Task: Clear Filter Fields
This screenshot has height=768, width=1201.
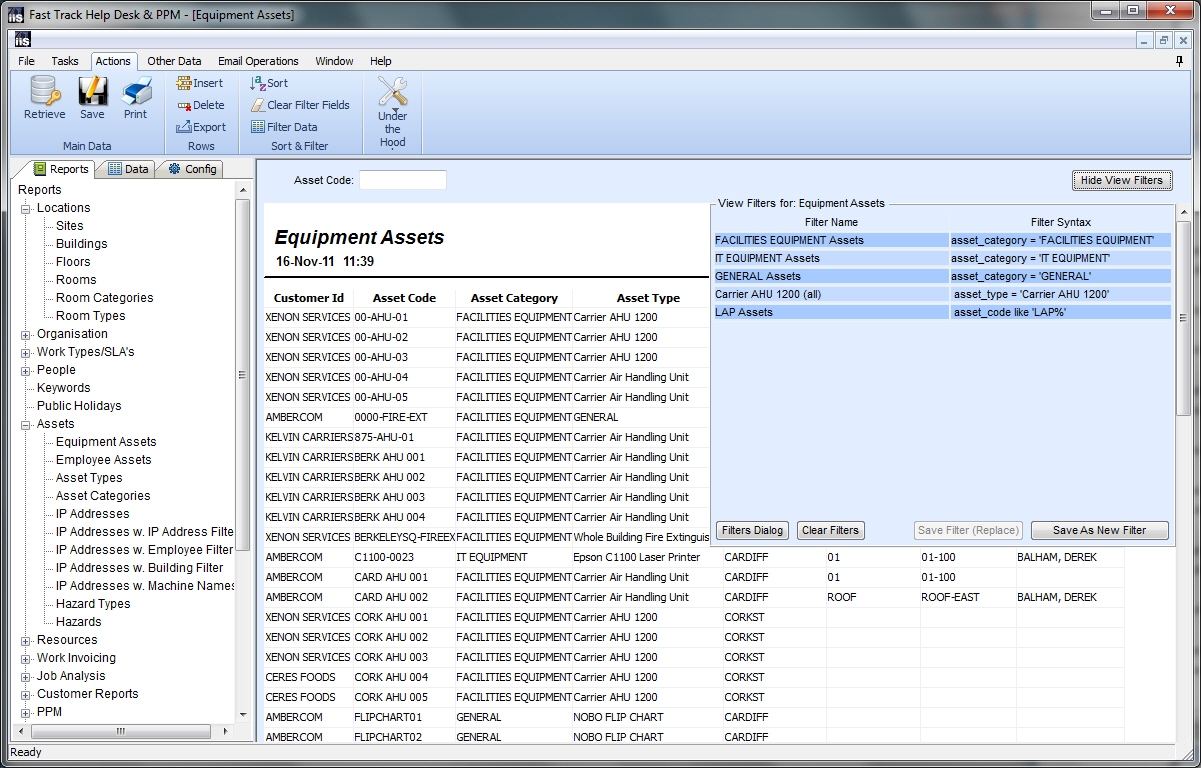Action: tap(300, 105)
